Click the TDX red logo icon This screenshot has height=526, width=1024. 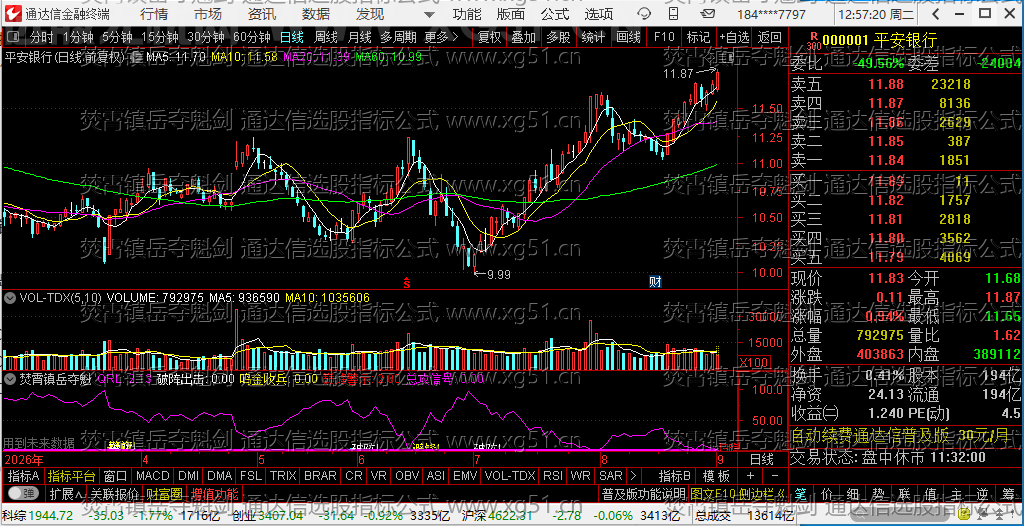pos(14,14)
